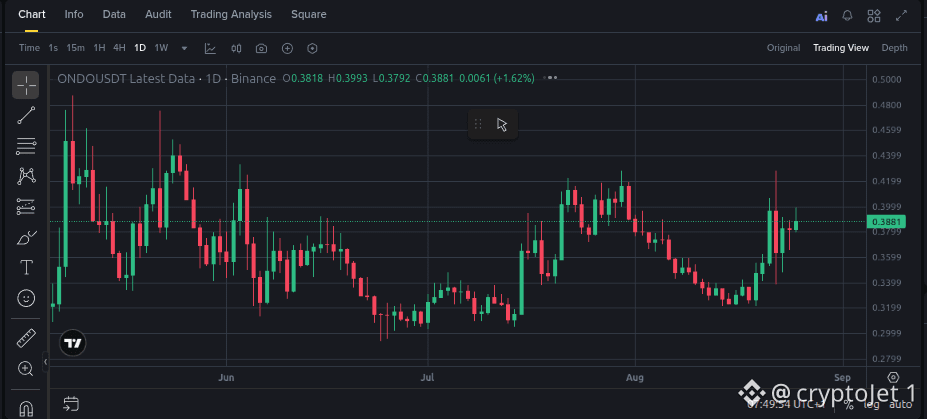Expand the more timeframes dropdown arrow
The image size is (927, 419).
(184, 48)
